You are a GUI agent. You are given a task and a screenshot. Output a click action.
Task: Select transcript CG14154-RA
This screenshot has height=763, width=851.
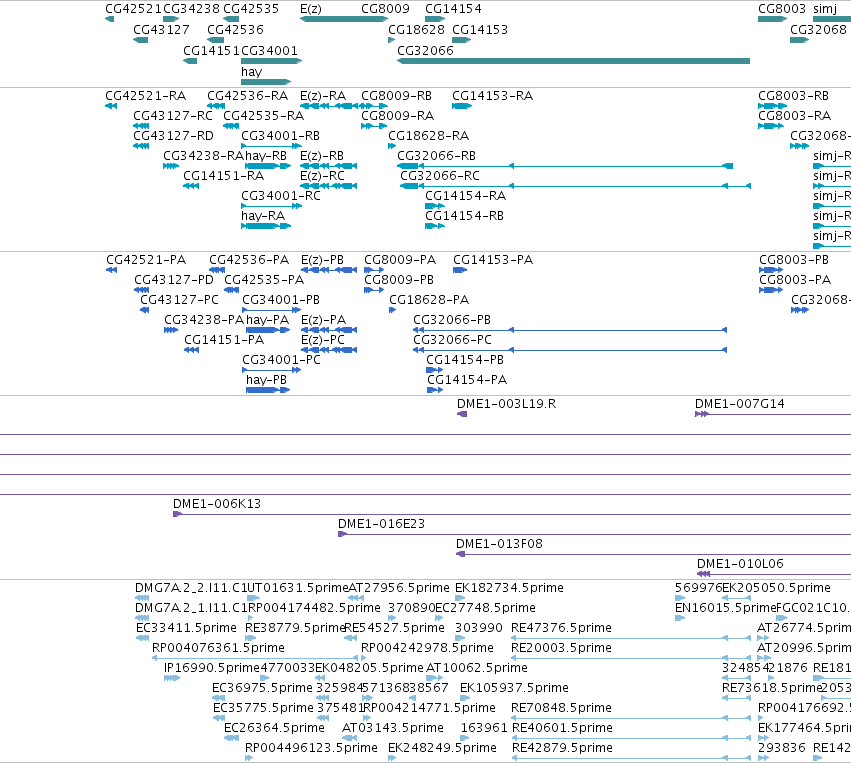pyautogui.click(x=466, y=195)
